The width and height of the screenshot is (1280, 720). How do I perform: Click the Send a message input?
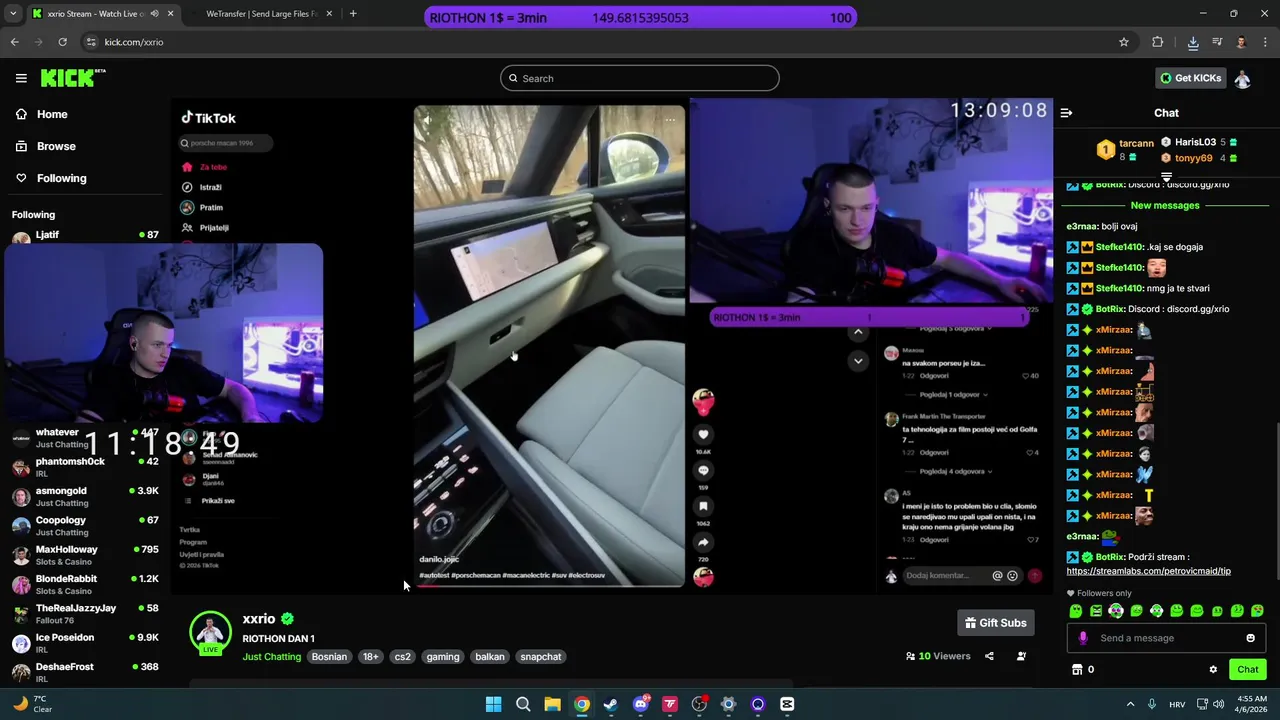coord(1167,638)
